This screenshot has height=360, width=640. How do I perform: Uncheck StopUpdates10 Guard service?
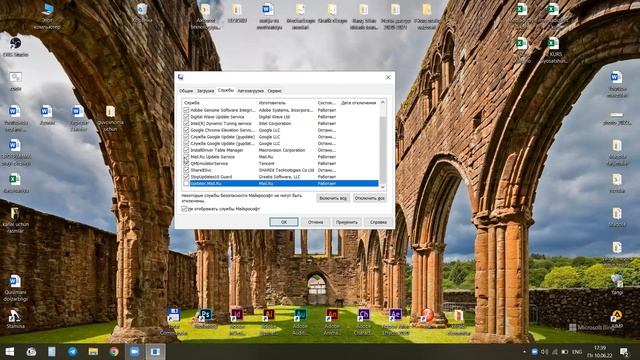(x=186, y=177)
